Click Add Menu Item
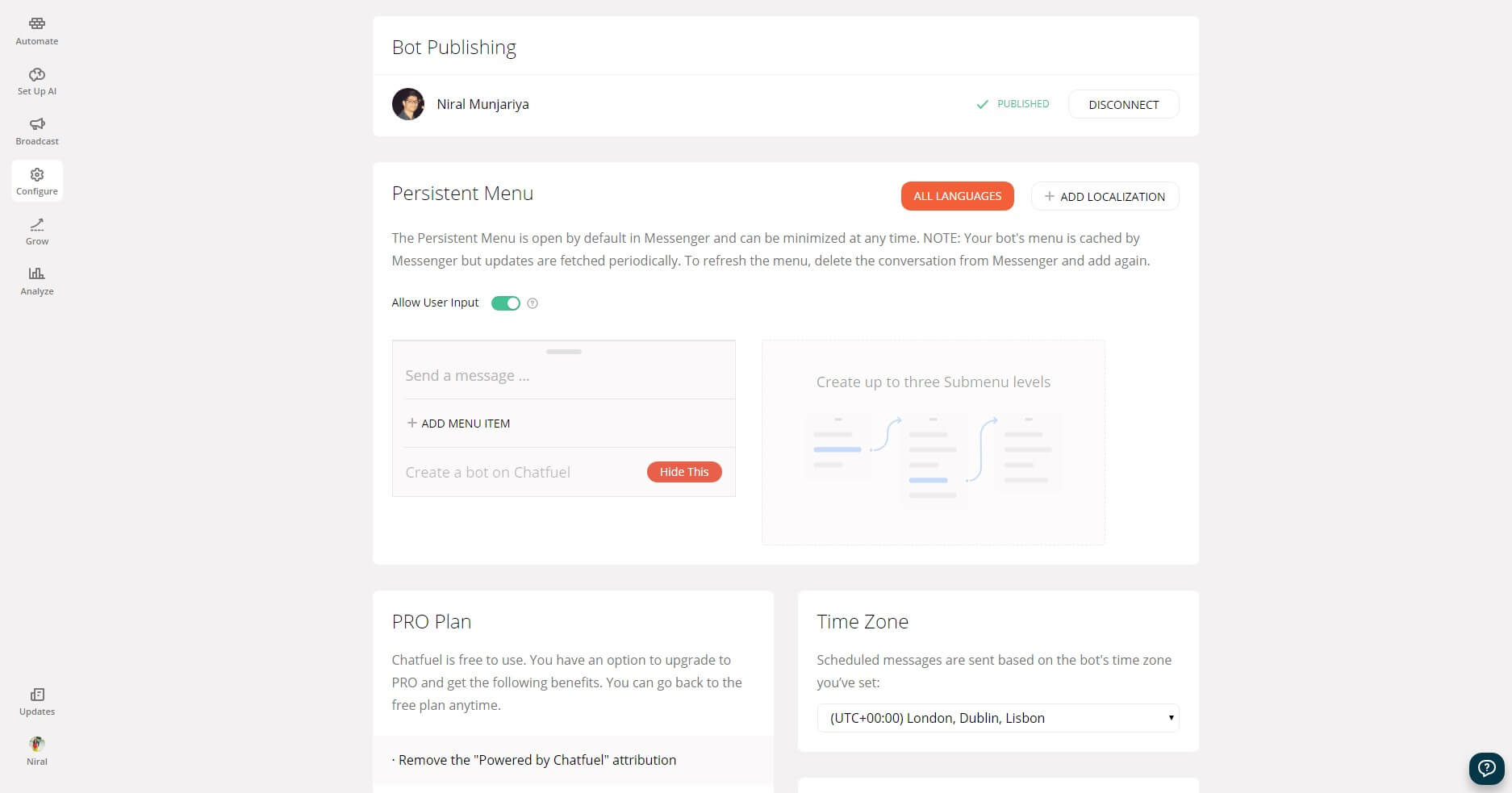1512x793 pixels. pyautogui.click(x=458, y=424)
